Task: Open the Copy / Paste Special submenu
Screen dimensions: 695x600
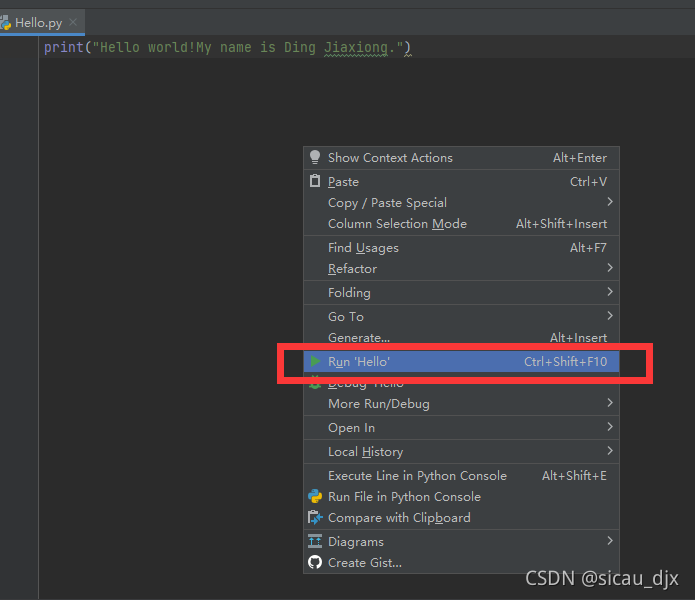Action: (x=461, y=203)
